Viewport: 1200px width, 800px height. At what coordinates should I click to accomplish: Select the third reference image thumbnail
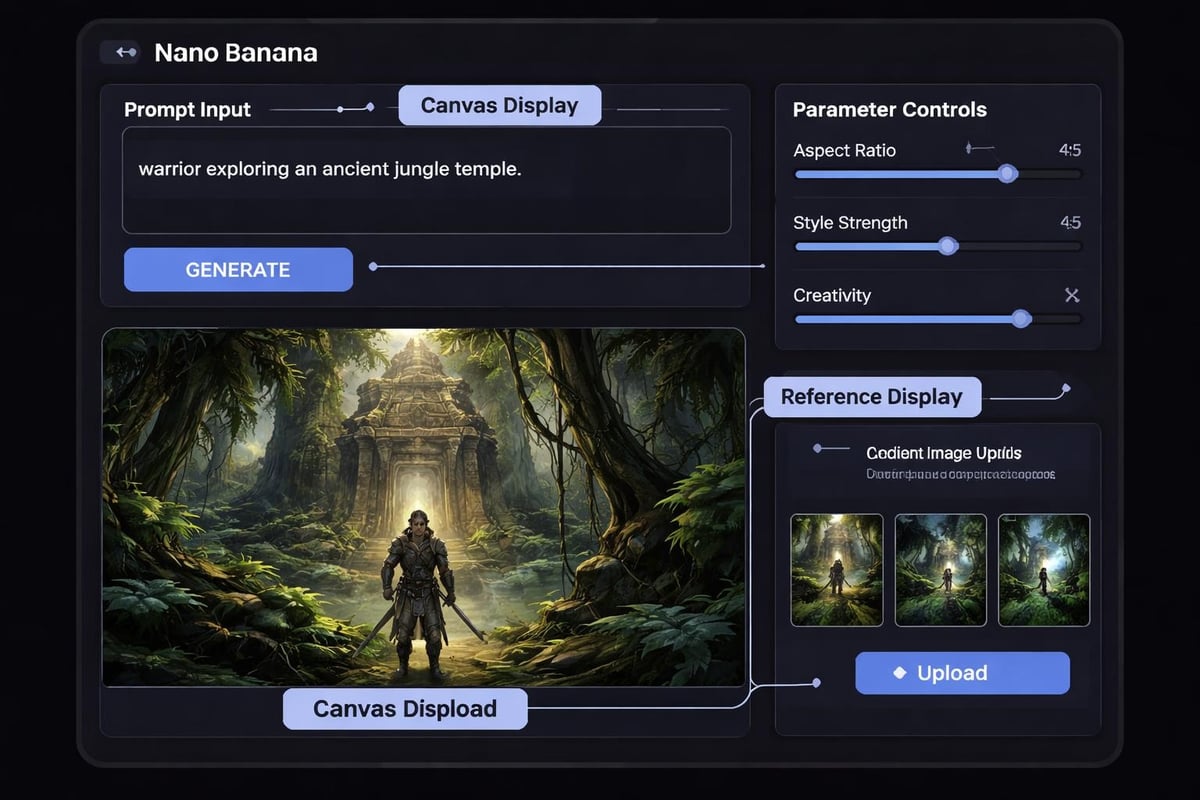[x=1043, y=571]
